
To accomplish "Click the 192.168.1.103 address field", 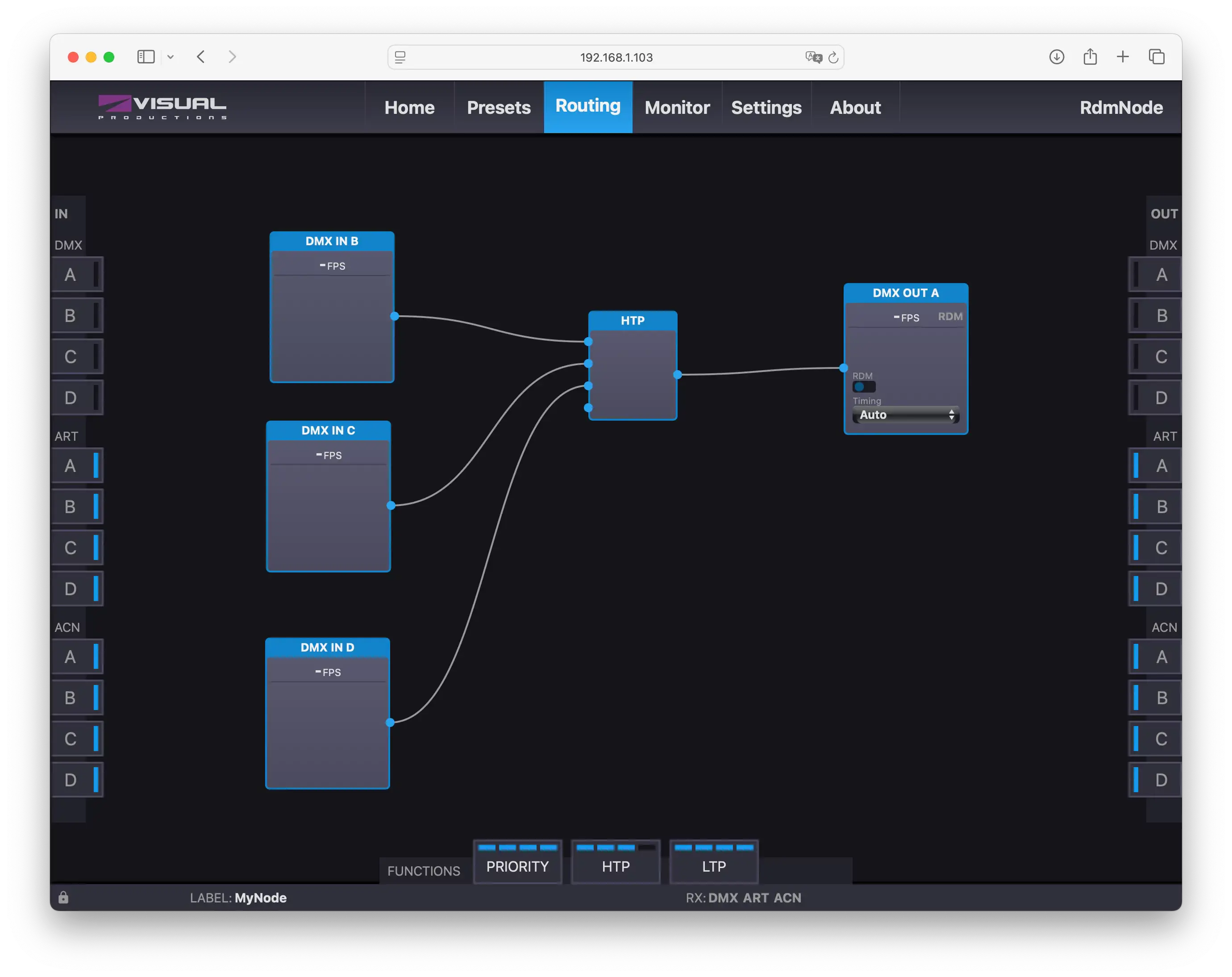I will click(x=616, y=57).
